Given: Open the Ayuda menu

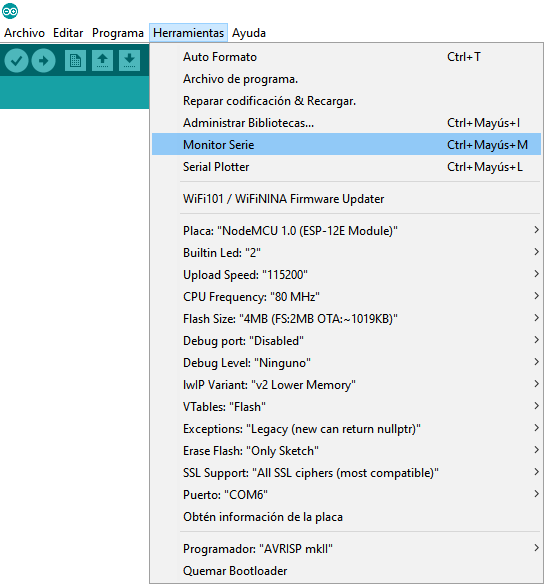Looking at the screenshot, I should (x=249, y=33).
